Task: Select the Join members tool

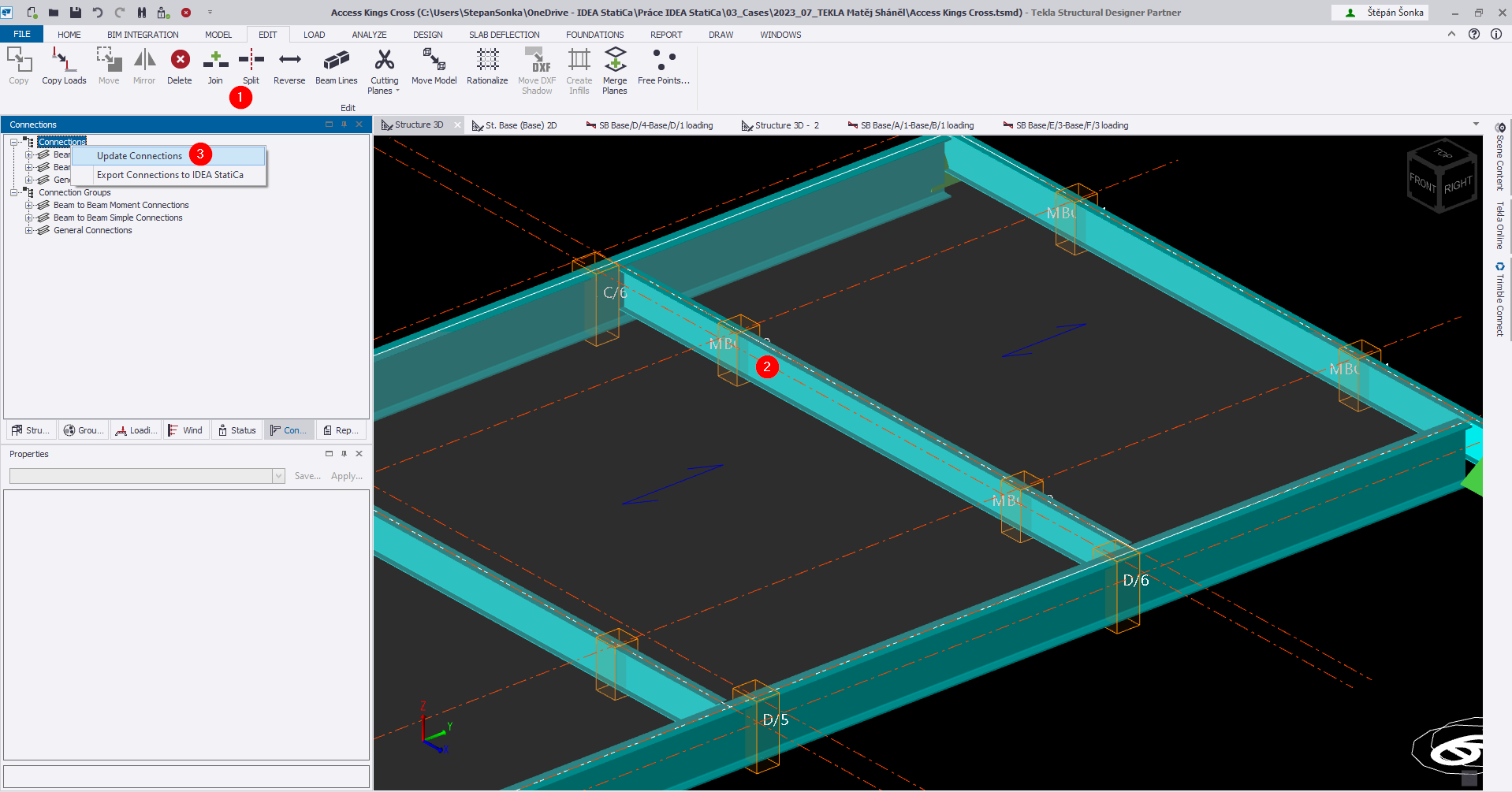Action: [x=215, y=66]
